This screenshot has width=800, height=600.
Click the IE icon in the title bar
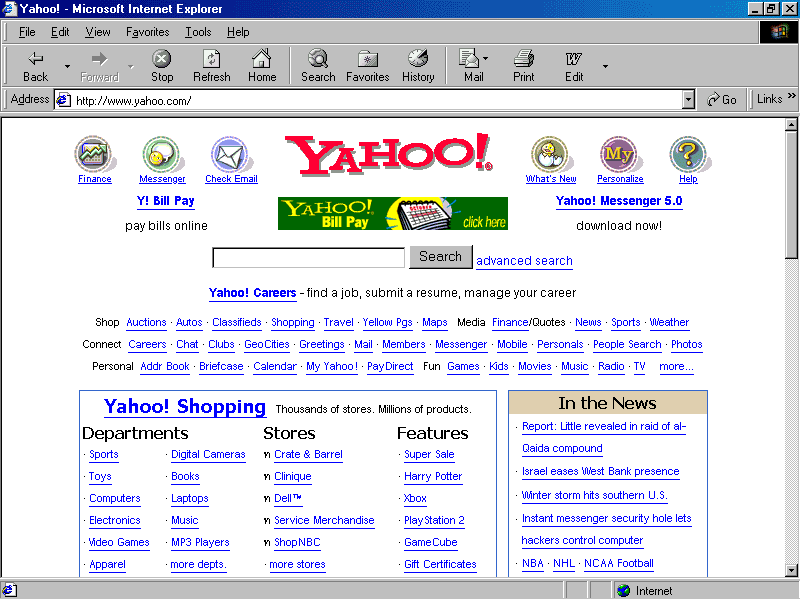point(9,9)
